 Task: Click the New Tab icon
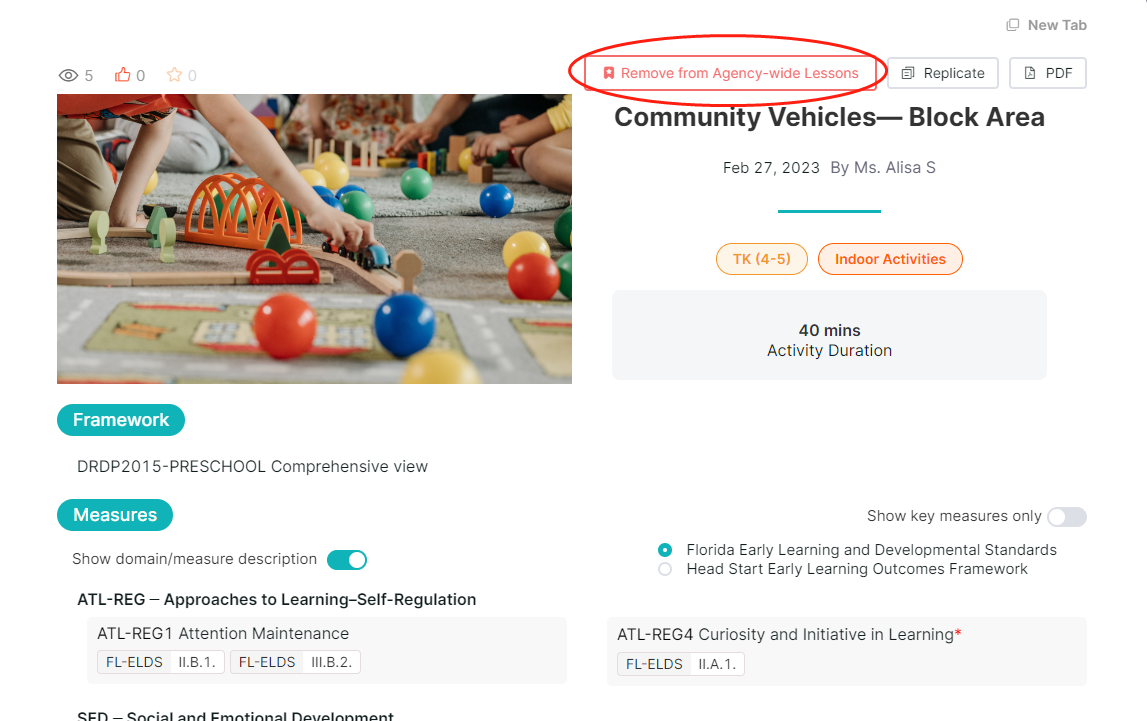tap(1012, 25)
